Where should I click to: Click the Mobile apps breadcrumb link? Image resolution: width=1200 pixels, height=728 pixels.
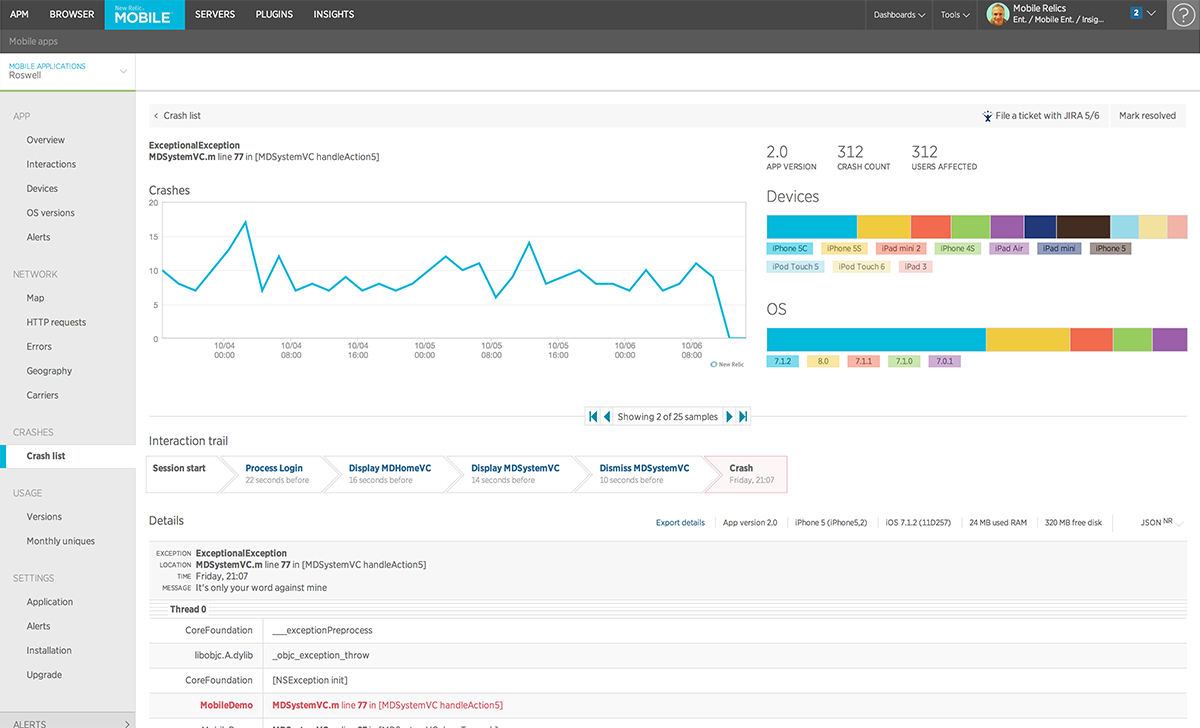[34, 42]
